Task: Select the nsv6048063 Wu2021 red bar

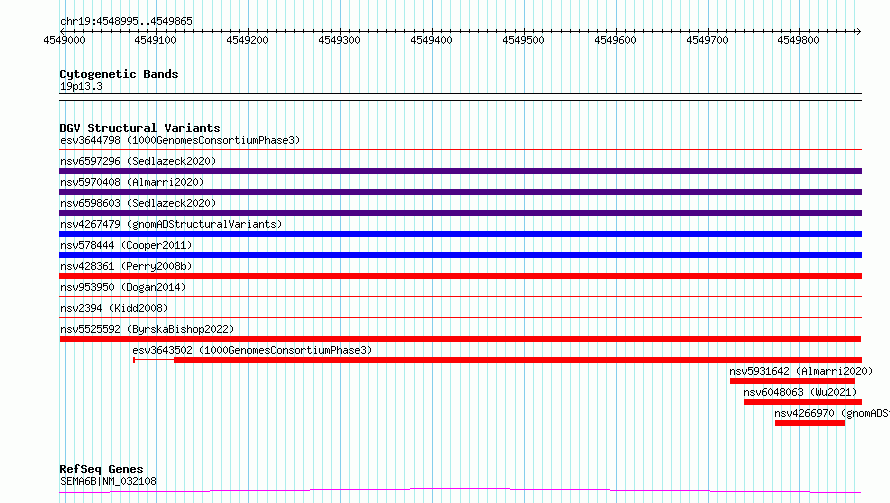Action: [x=803, y=402]
